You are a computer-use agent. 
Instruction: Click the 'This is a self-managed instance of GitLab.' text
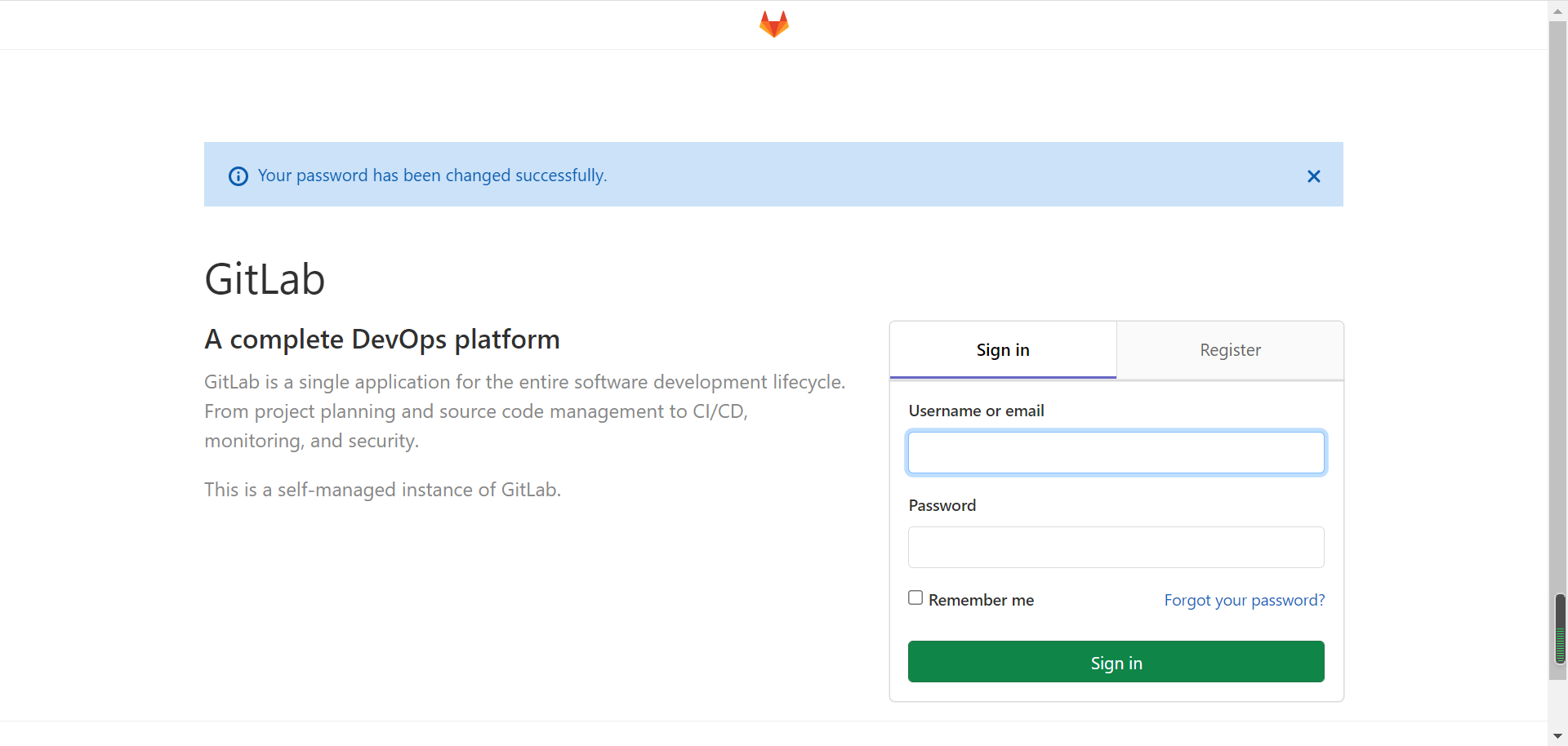click(382, 490)
